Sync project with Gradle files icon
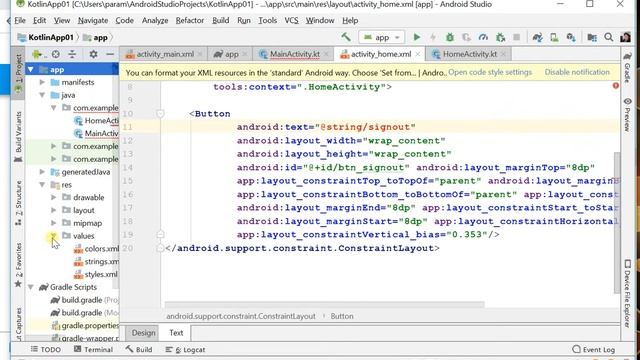Screen dimensions: 640x360 tap(537, 37)
